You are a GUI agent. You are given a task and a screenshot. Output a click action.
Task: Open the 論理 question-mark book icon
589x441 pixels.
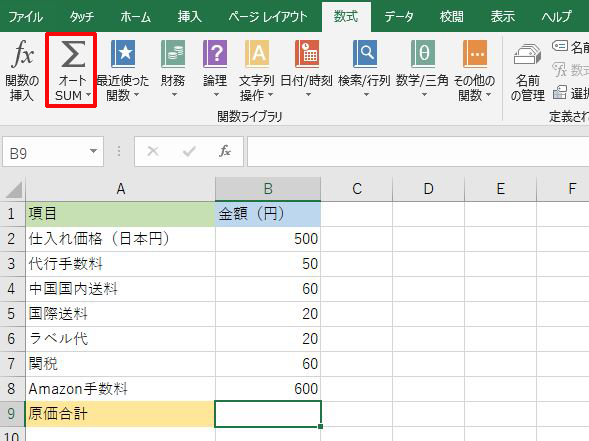215,54
